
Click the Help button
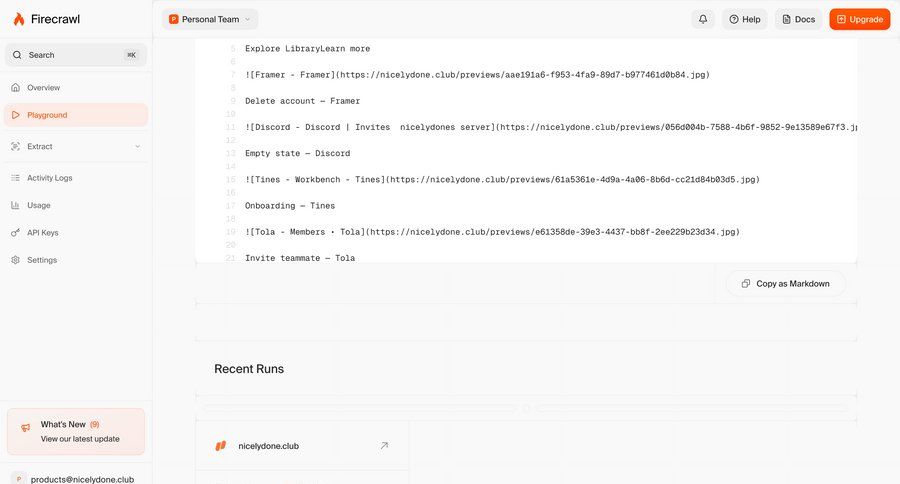[744, 19]
